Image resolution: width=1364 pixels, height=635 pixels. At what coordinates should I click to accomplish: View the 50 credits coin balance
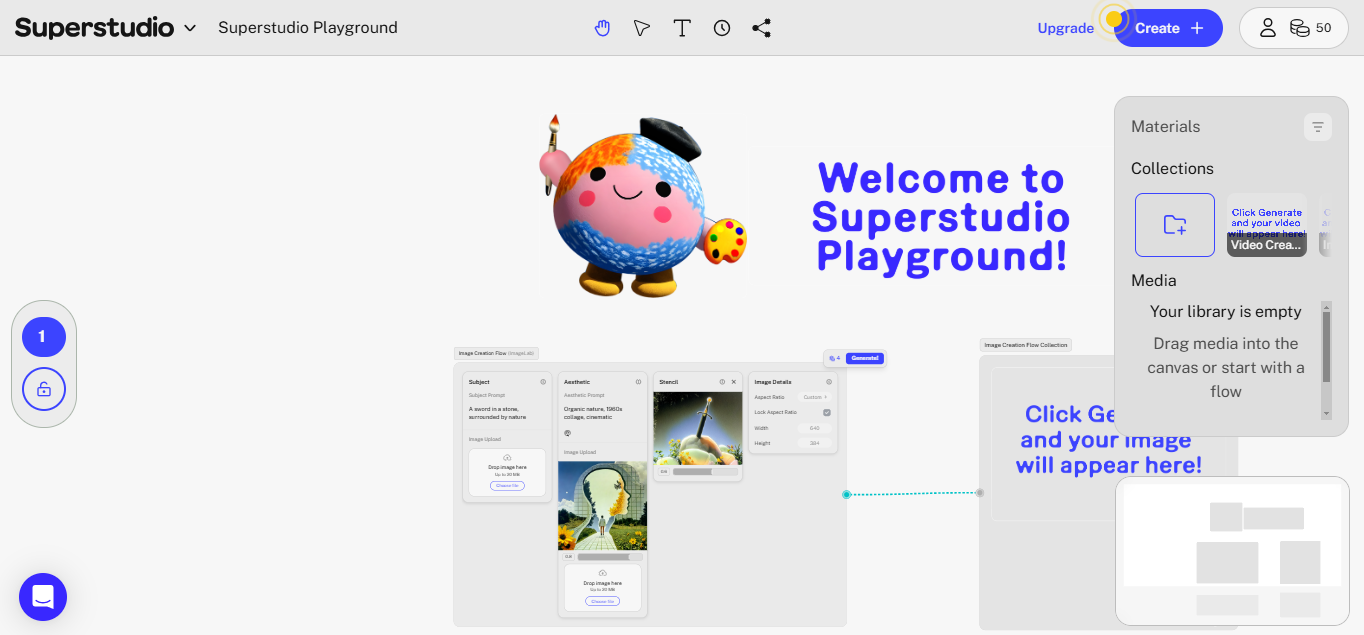[x=1310, y=28]
